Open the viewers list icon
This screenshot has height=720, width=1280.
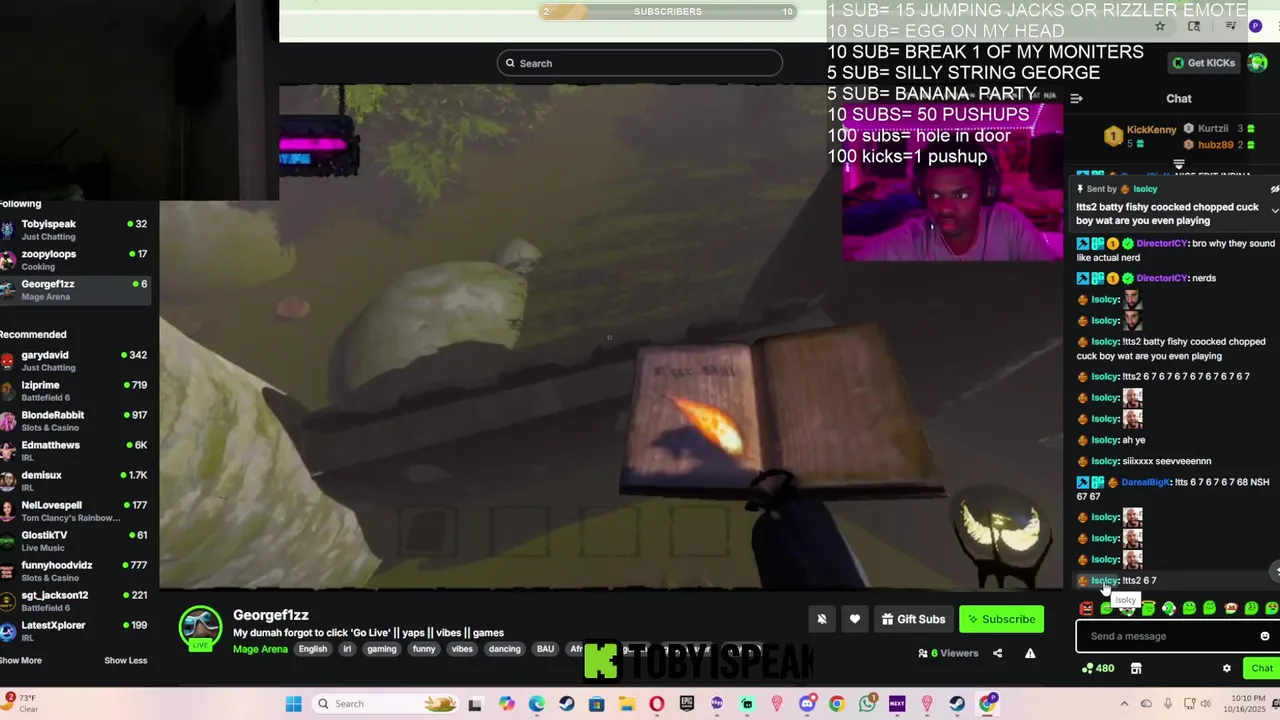923,653
